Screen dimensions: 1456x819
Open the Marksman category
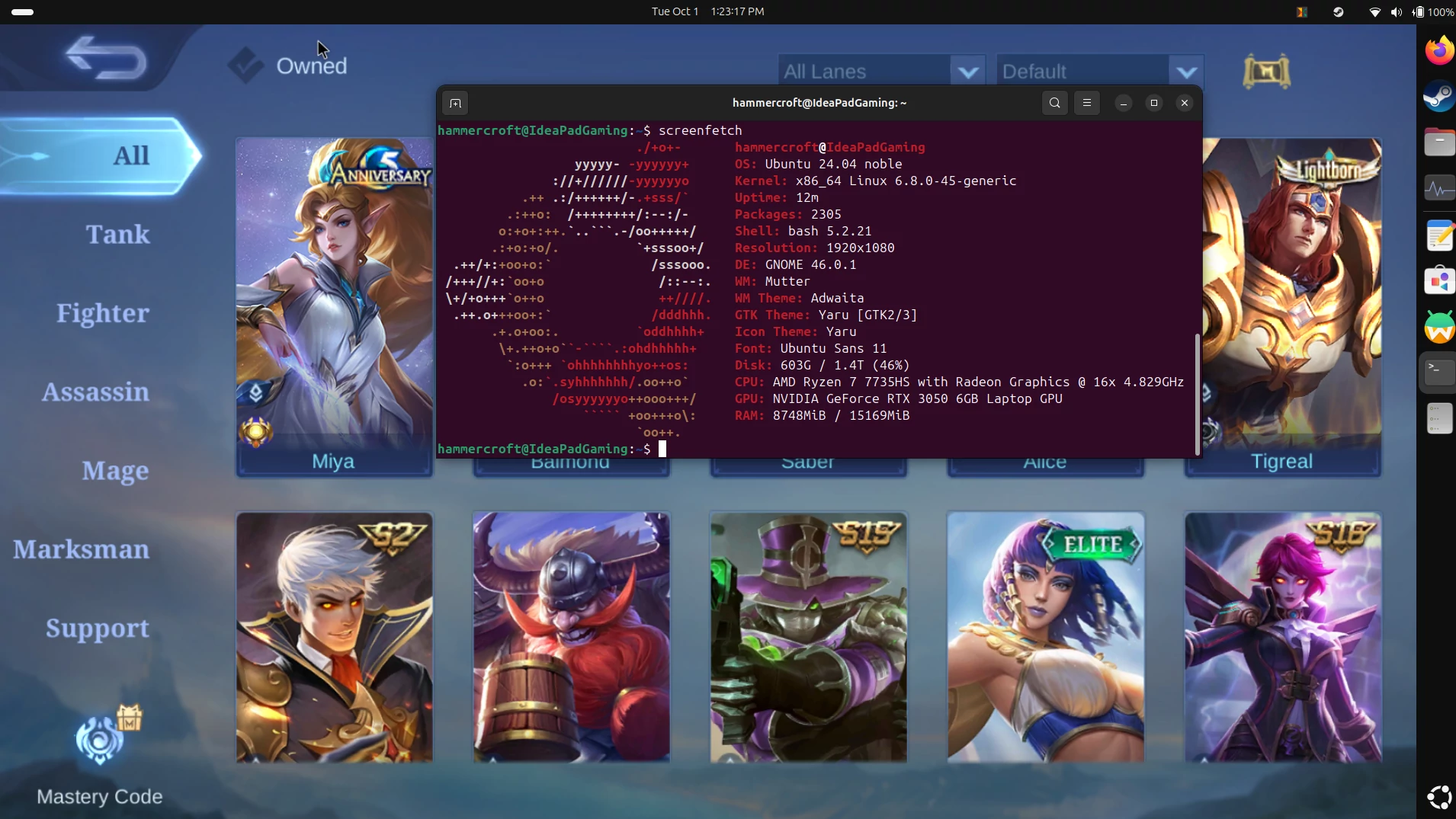(x=82, y=549)
